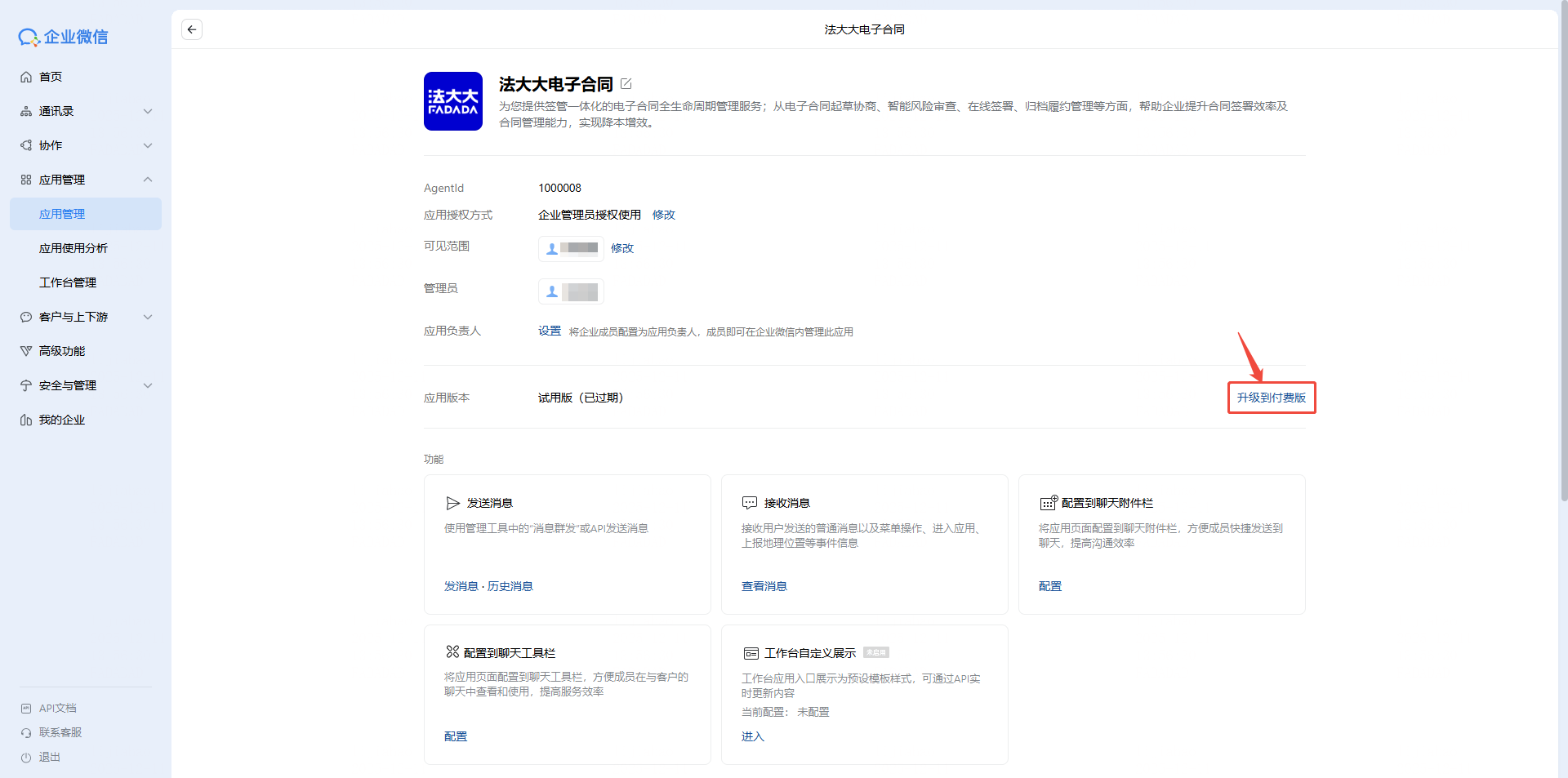Click 发消息 link
1568x778 pixels.
461,586
